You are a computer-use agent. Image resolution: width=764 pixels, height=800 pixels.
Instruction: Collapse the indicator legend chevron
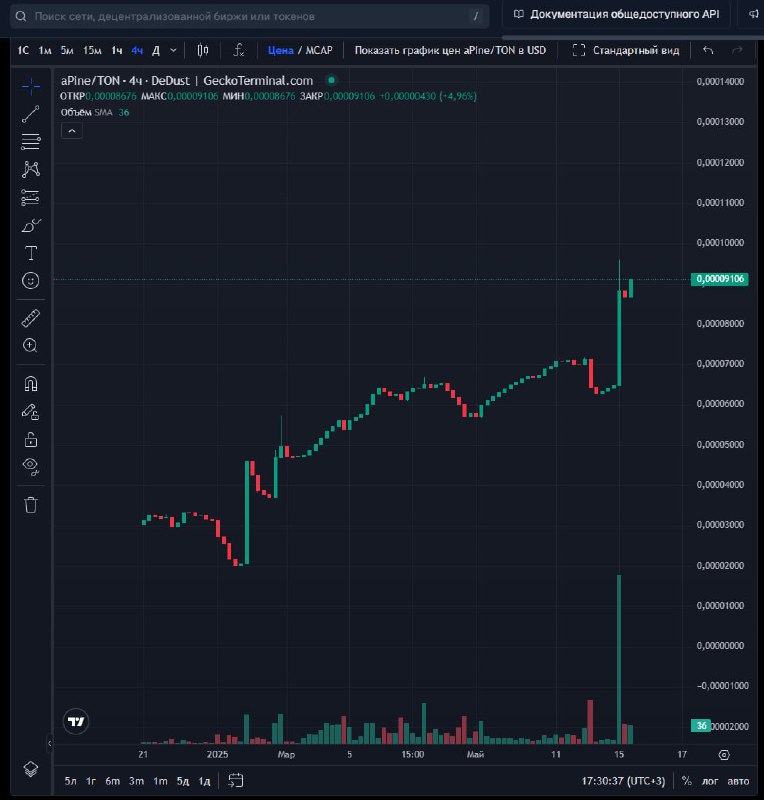click(x=70, y=131)
